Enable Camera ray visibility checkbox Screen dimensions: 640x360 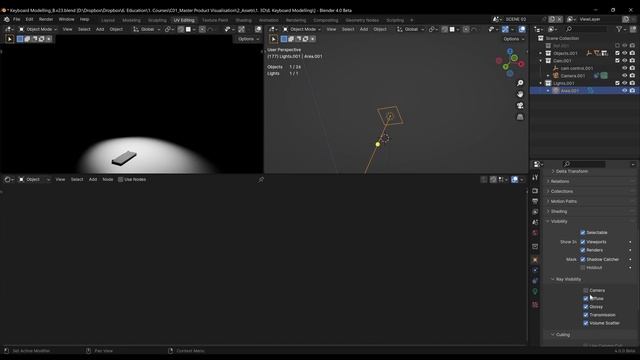click(x=586, y=290)
